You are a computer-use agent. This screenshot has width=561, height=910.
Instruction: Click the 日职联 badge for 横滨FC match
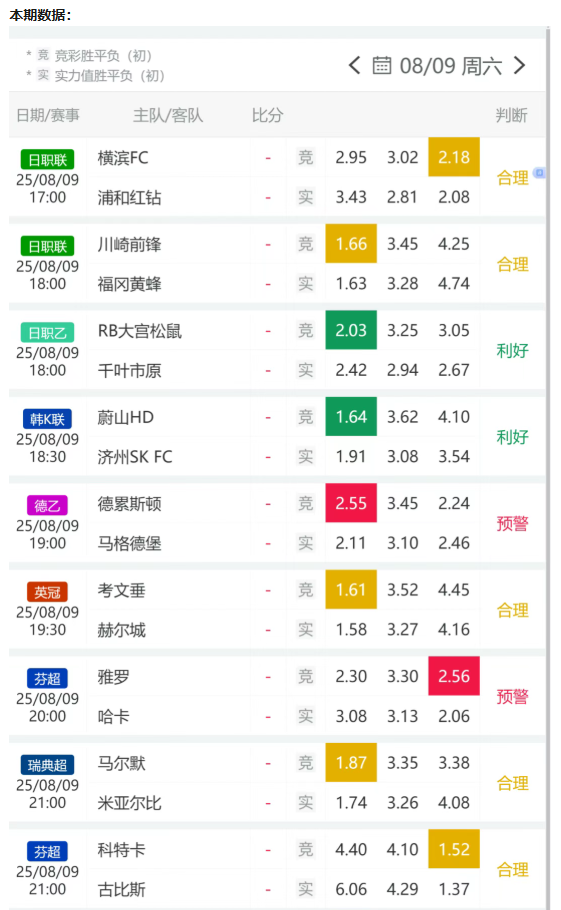click(48, 160)
